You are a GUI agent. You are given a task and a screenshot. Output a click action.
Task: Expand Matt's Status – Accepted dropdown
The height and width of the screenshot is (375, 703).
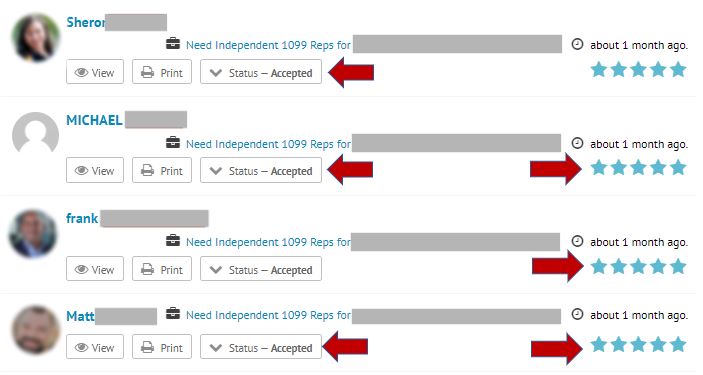coord(261,347)
